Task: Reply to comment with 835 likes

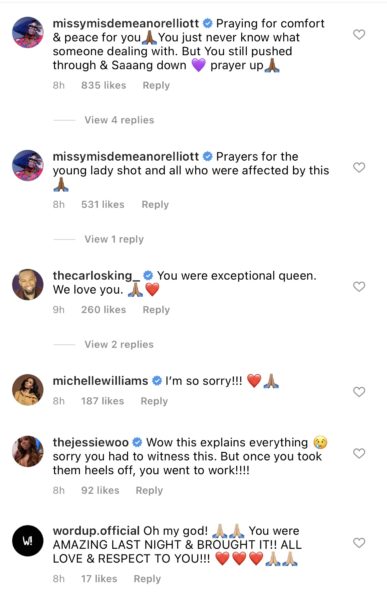Action: coord(156,85)
